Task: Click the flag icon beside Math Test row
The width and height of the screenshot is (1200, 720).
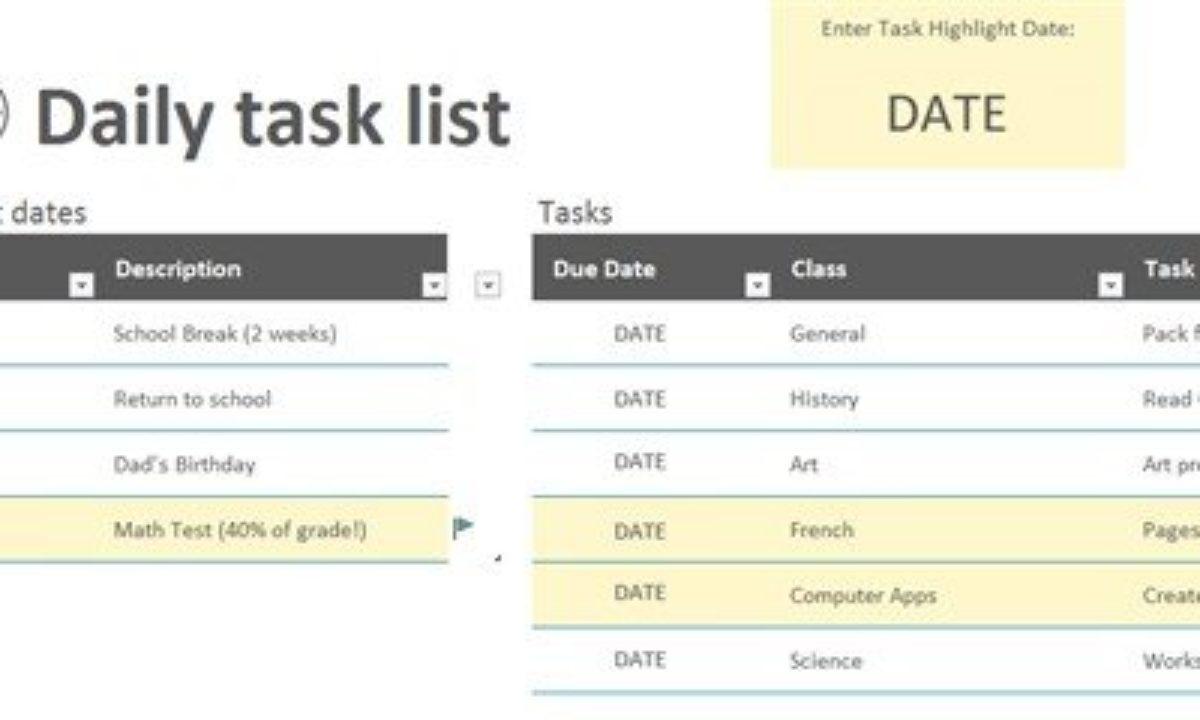Action: [x=463, y=527]
